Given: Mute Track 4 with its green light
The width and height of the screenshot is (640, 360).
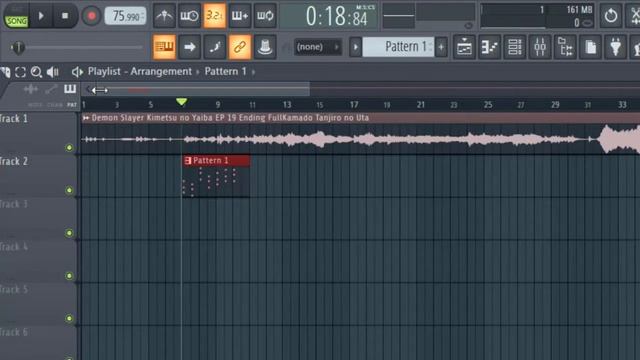Looking at the screenshot, I should click(x=69, y=276).
